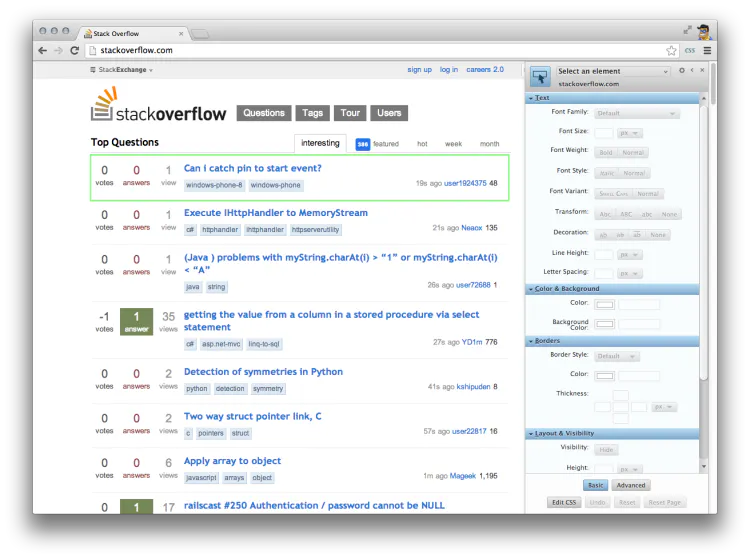Open the Questions nav item
Viewport: 750px width, 559px height.
264,113
